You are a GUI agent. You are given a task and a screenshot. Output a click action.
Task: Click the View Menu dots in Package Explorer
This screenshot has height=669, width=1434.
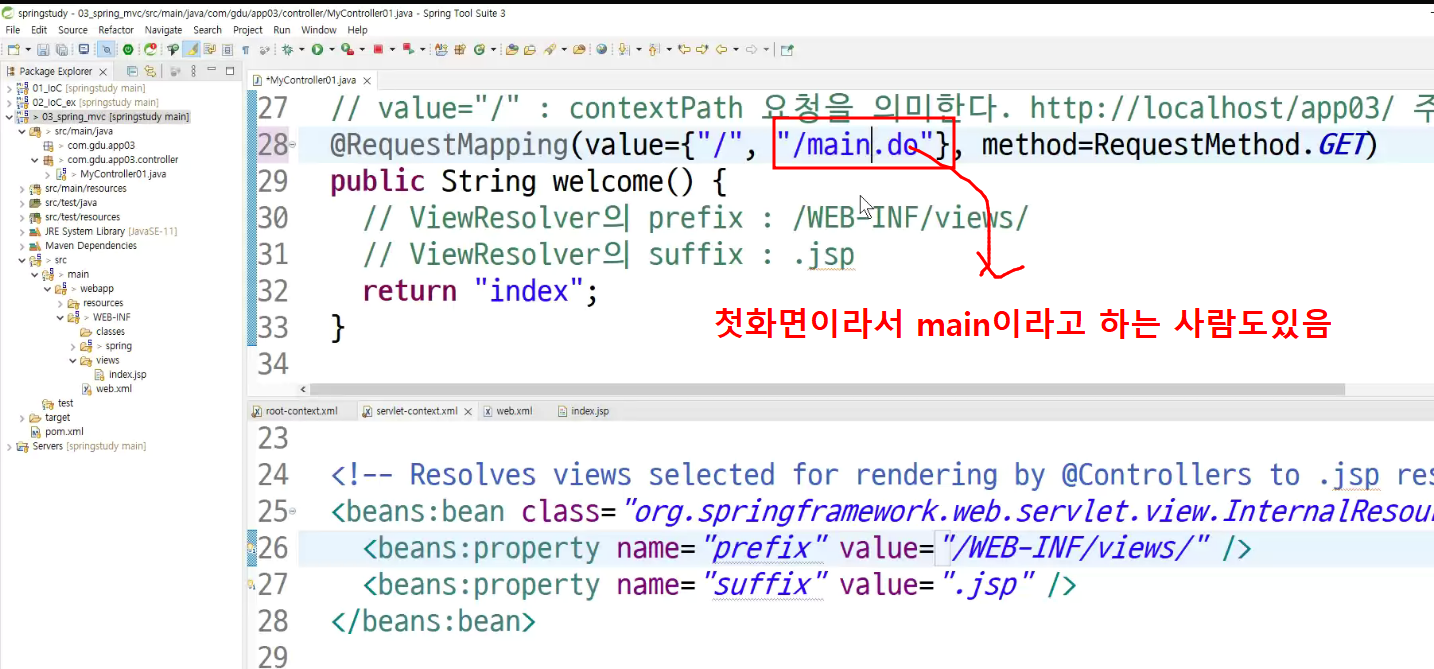[x=193, y=71]
